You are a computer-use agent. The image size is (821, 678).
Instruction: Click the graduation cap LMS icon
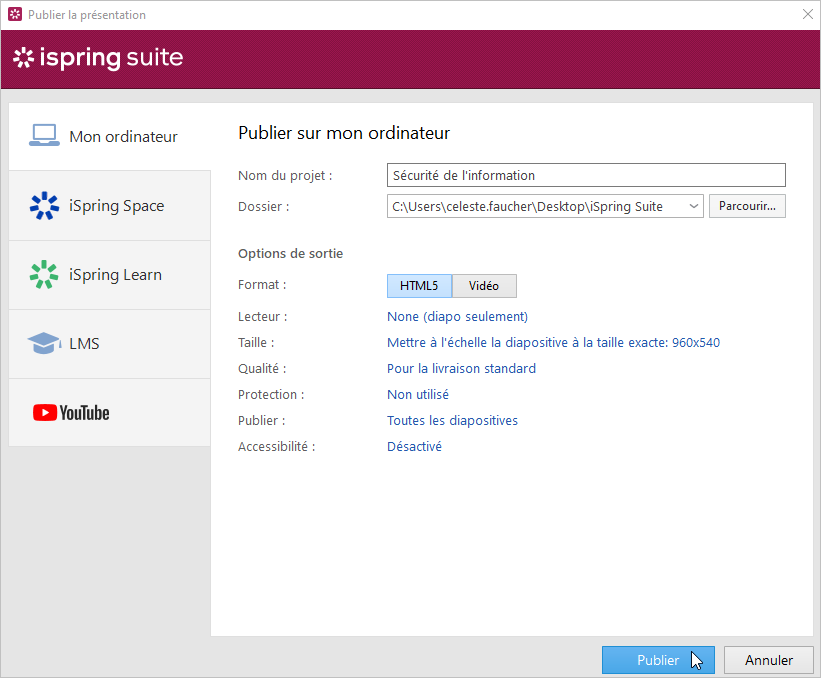pyautogui.click(x=44, y=343)
